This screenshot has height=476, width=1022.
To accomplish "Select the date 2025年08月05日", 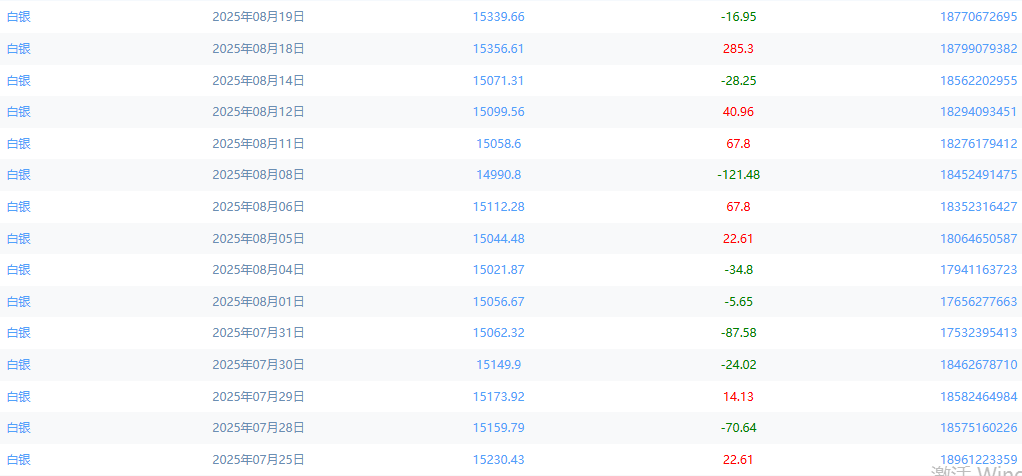I will 258,238.
